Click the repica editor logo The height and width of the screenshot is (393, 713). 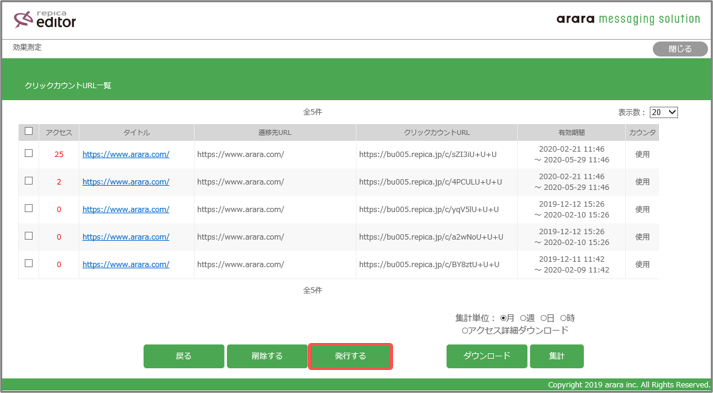point(45,20)
